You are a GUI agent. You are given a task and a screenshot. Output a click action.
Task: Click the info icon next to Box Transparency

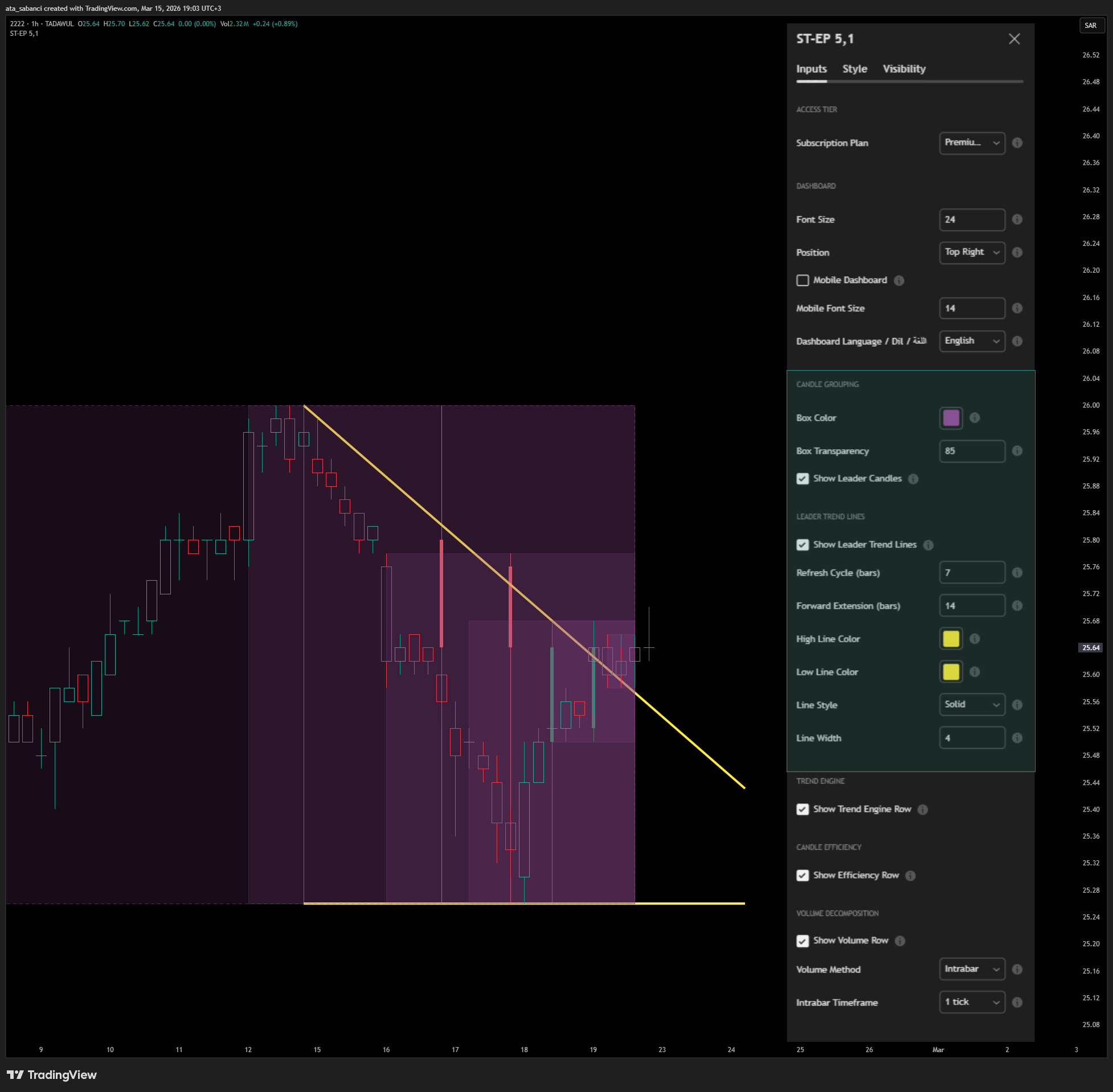point(1017,451)
